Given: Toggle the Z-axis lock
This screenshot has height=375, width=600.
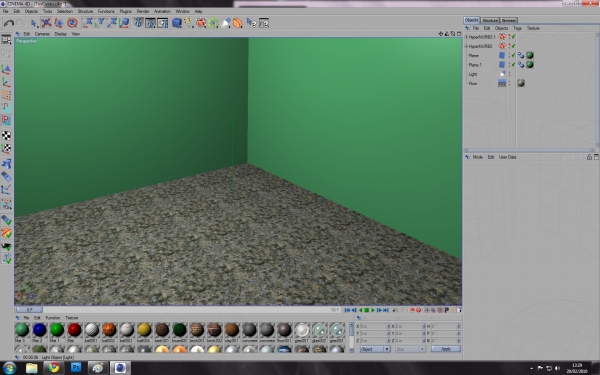Looking at the screenshot, I should coord(112,23).
